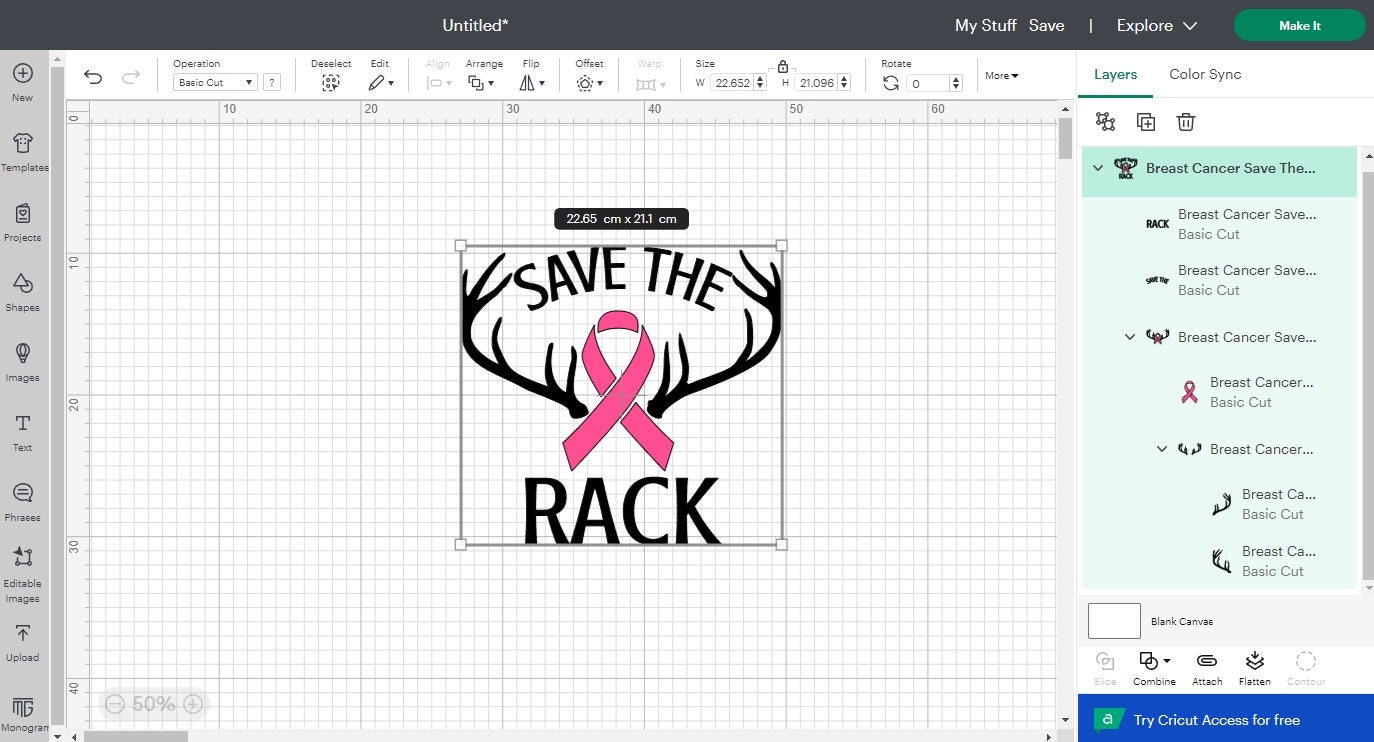1374x742 pixels.
Task: Open the Offset dropdown
Action: point(589,83)
